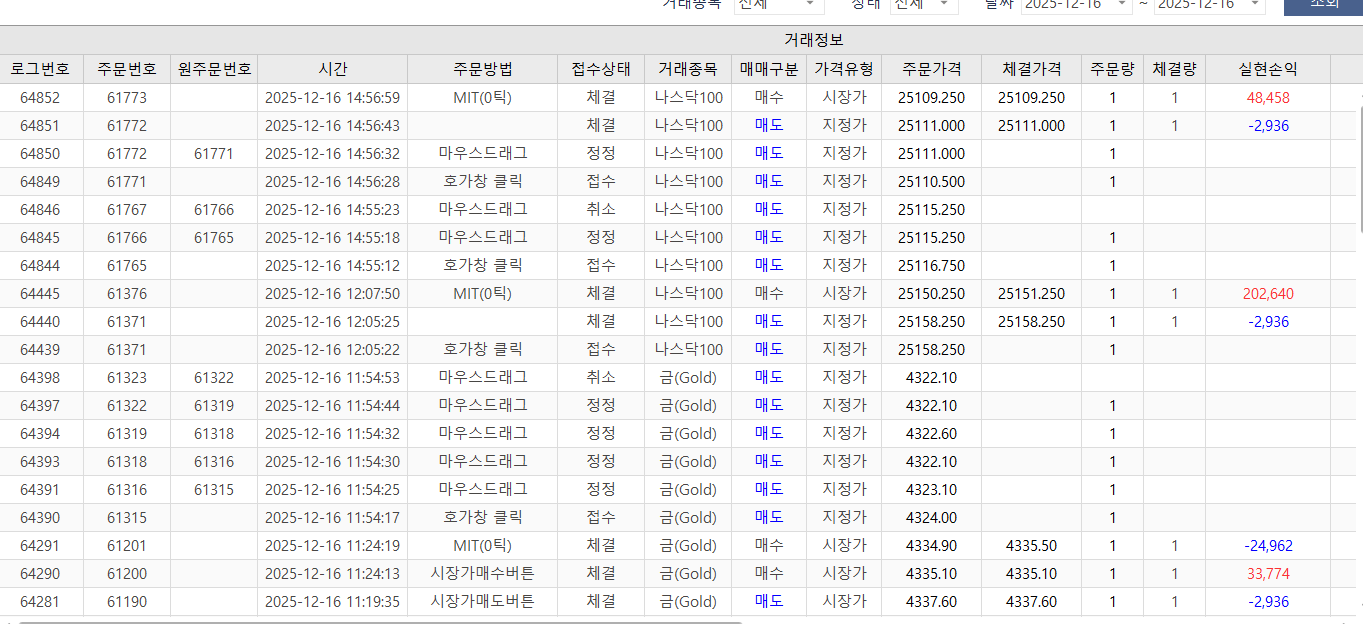Click time 2025-12-16 11:19:35

[332, 602]
